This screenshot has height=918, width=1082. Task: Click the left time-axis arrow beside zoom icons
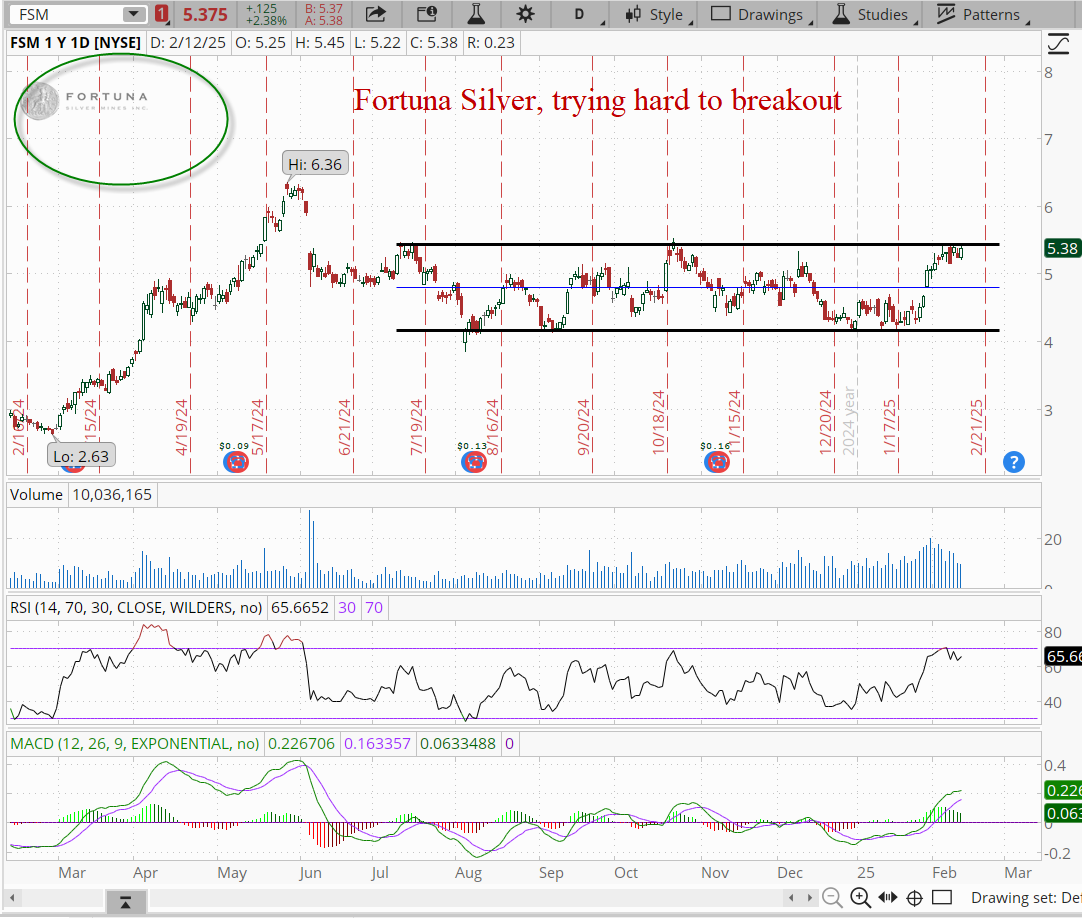click(x=791, y=897)
